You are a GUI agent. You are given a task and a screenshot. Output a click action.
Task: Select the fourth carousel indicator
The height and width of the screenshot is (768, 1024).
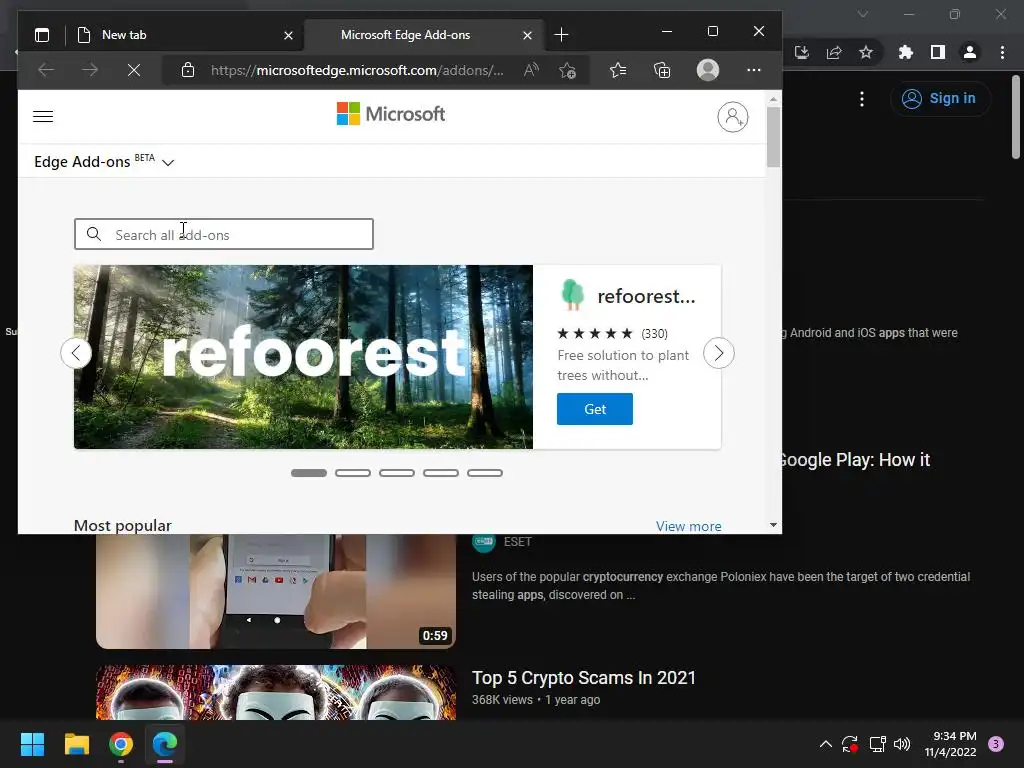point(441,473)
